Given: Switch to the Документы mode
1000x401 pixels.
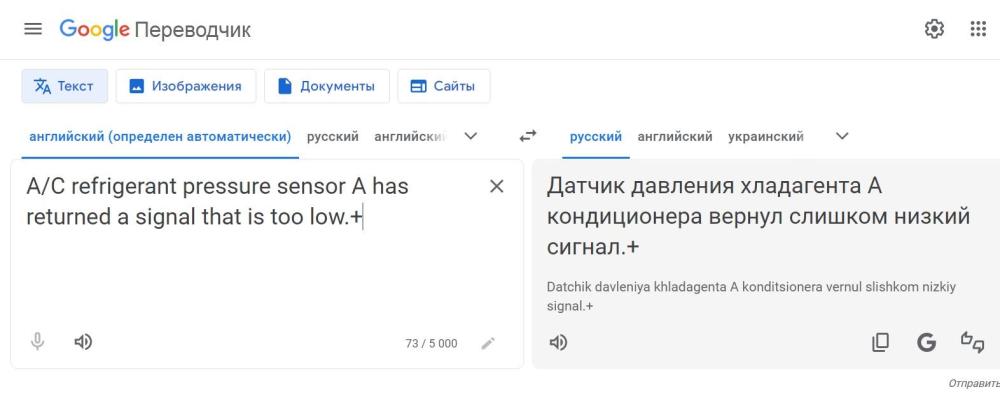Looking at the screenshot, I should (x=327, y=86).
